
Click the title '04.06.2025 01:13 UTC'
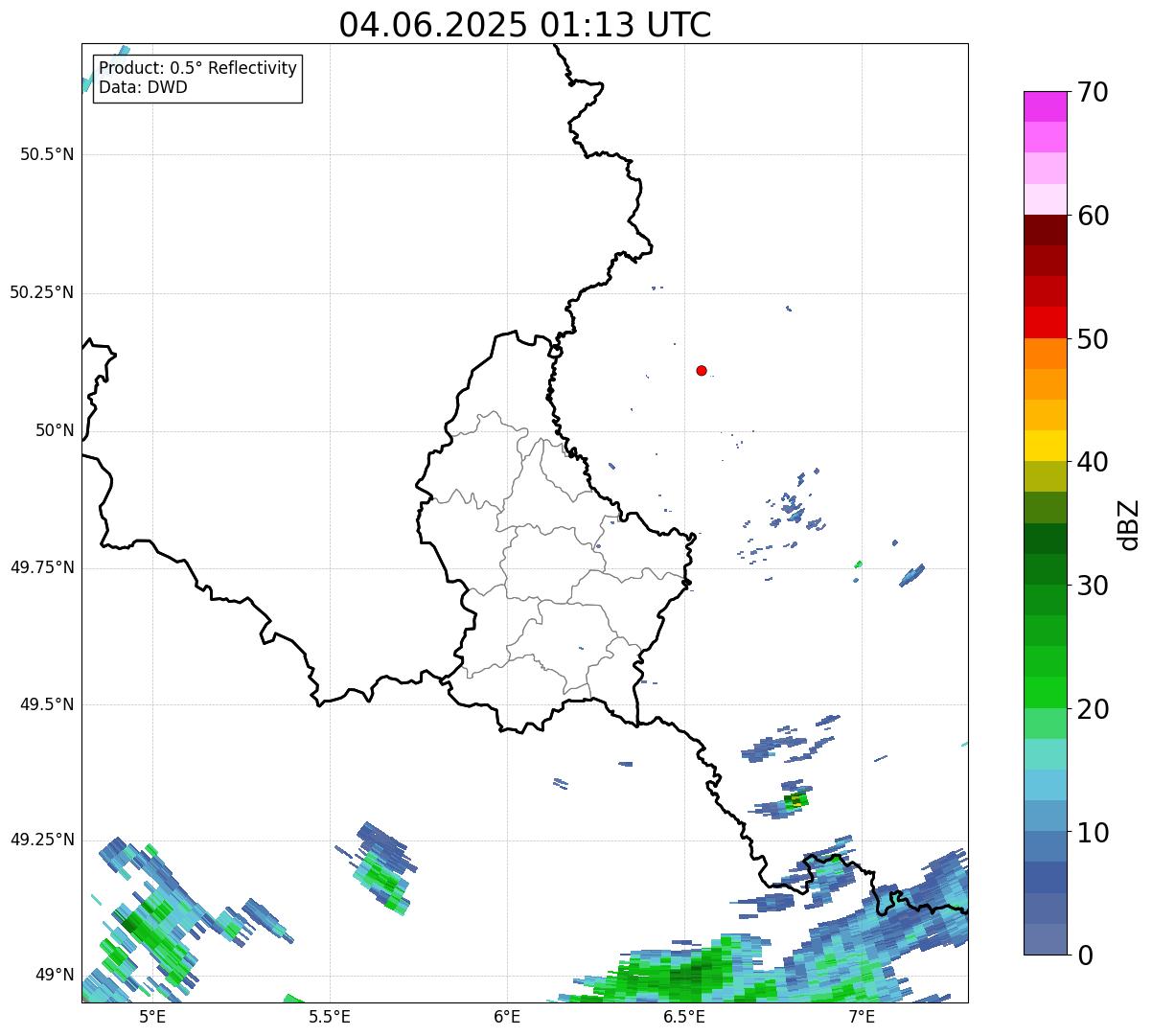tap(525, 25)
